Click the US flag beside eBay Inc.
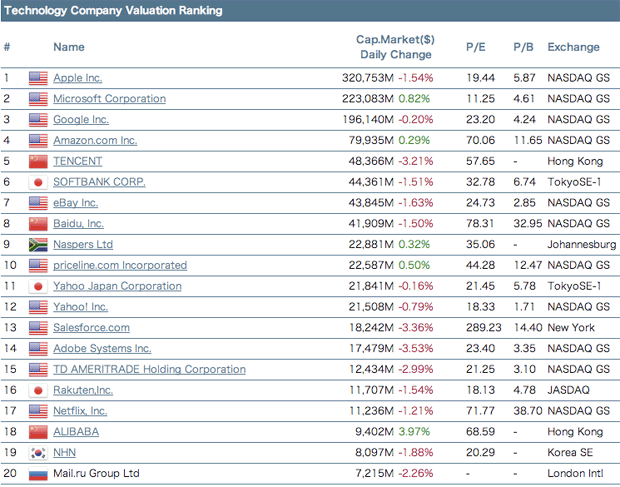The image size is (620, 487). [38, 203]
